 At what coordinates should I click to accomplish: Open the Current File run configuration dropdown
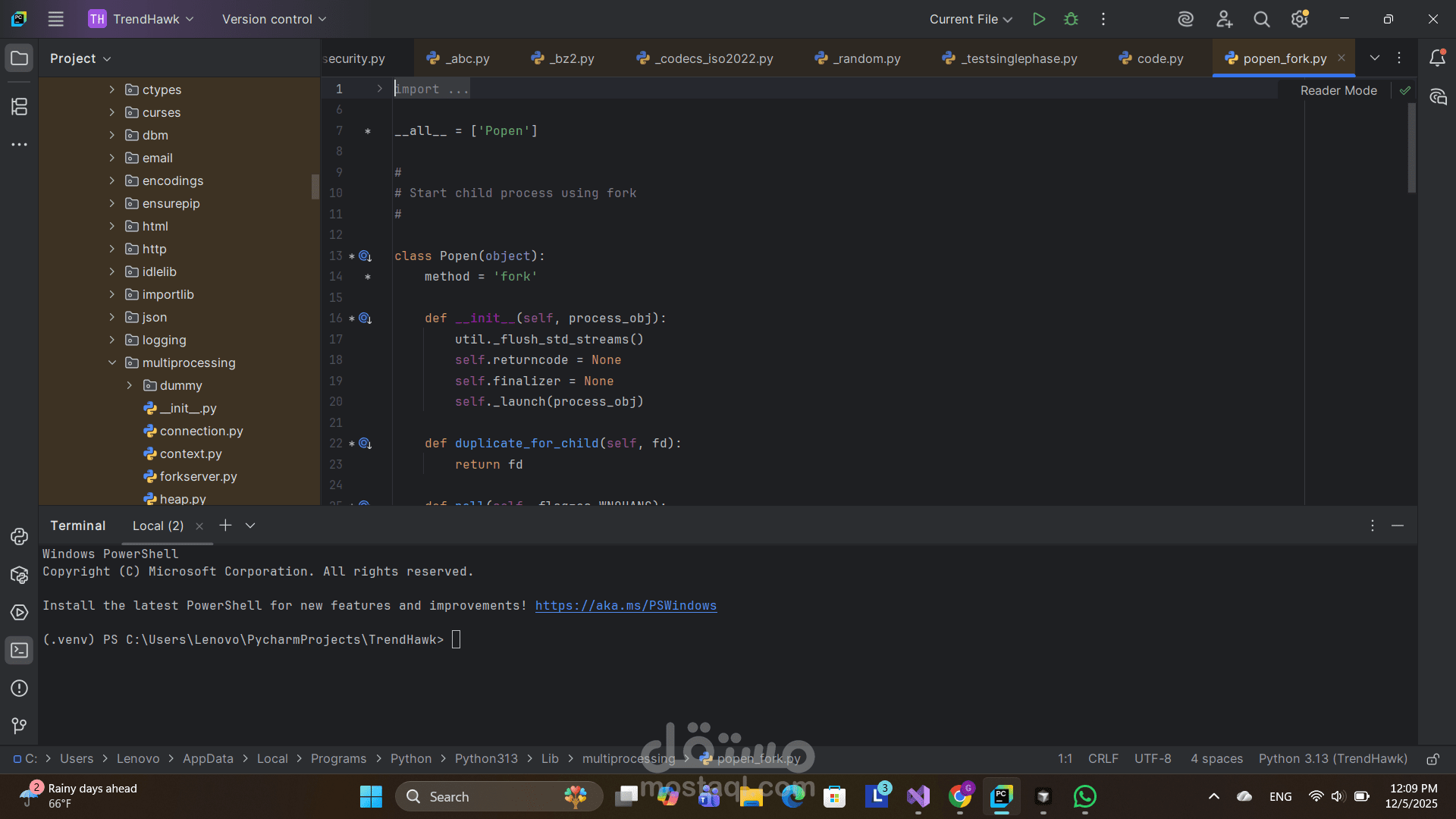point(971,19)
